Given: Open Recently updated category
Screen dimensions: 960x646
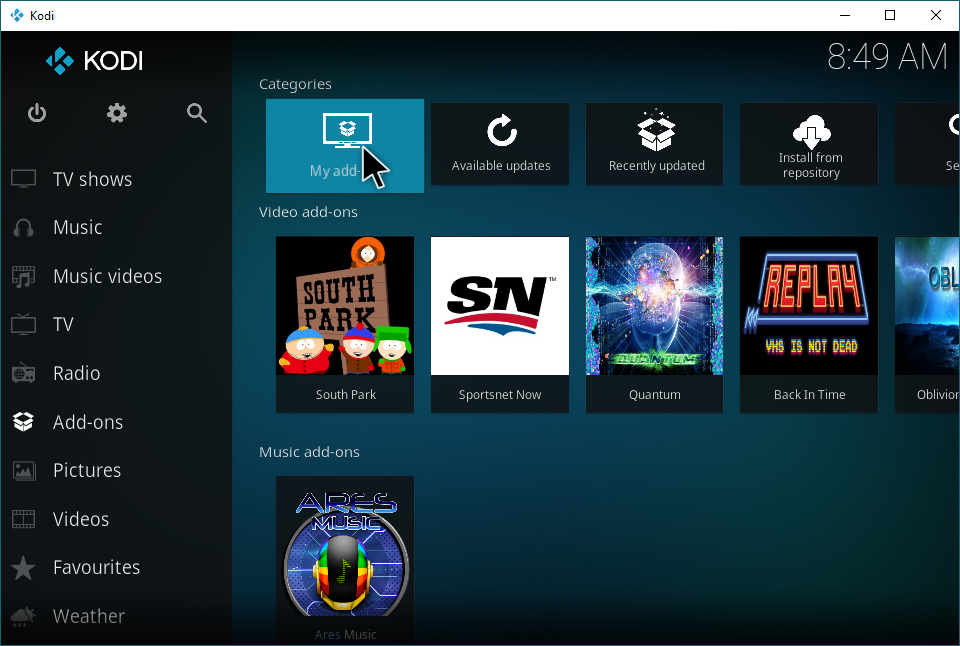Looking at the screenshot, I should (x=654, y=144).
